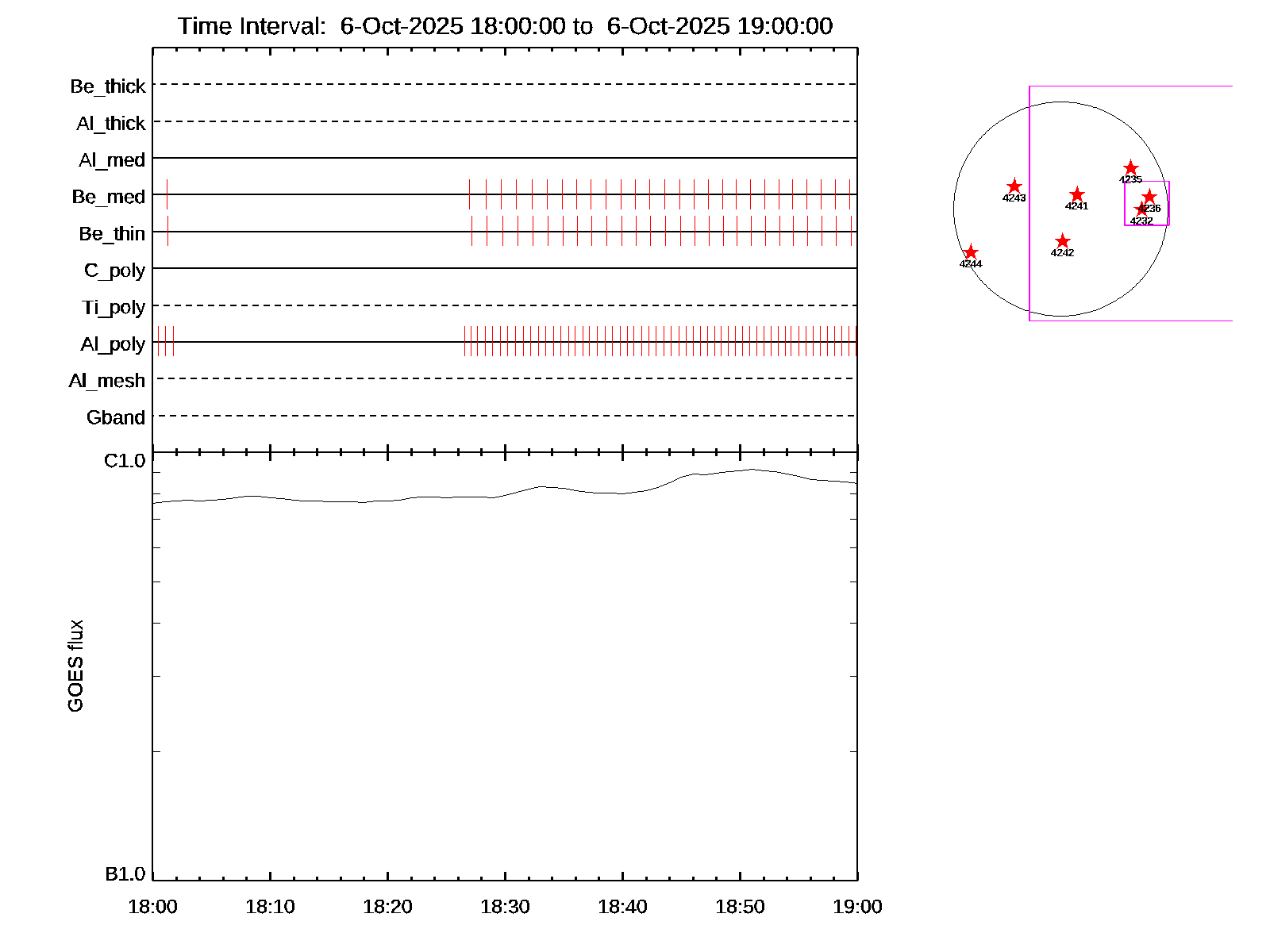Image resolution: width=1270 pixels, height=952 pixels.
Task: Click the C1.0 flux axis label
Action: point(125,461)
